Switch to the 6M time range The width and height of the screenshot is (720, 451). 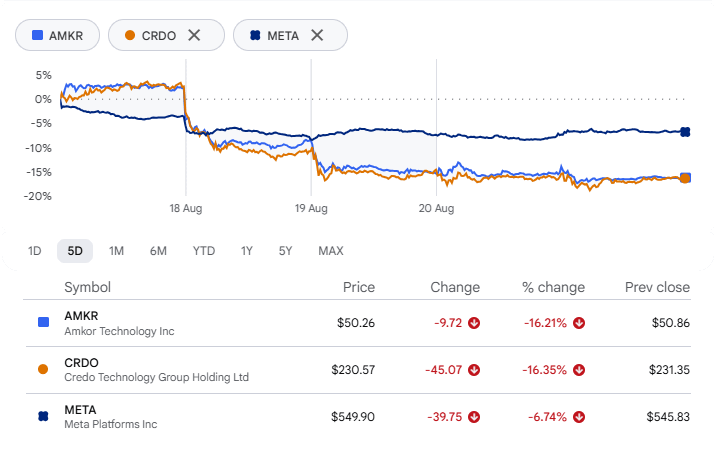point(158,251)
